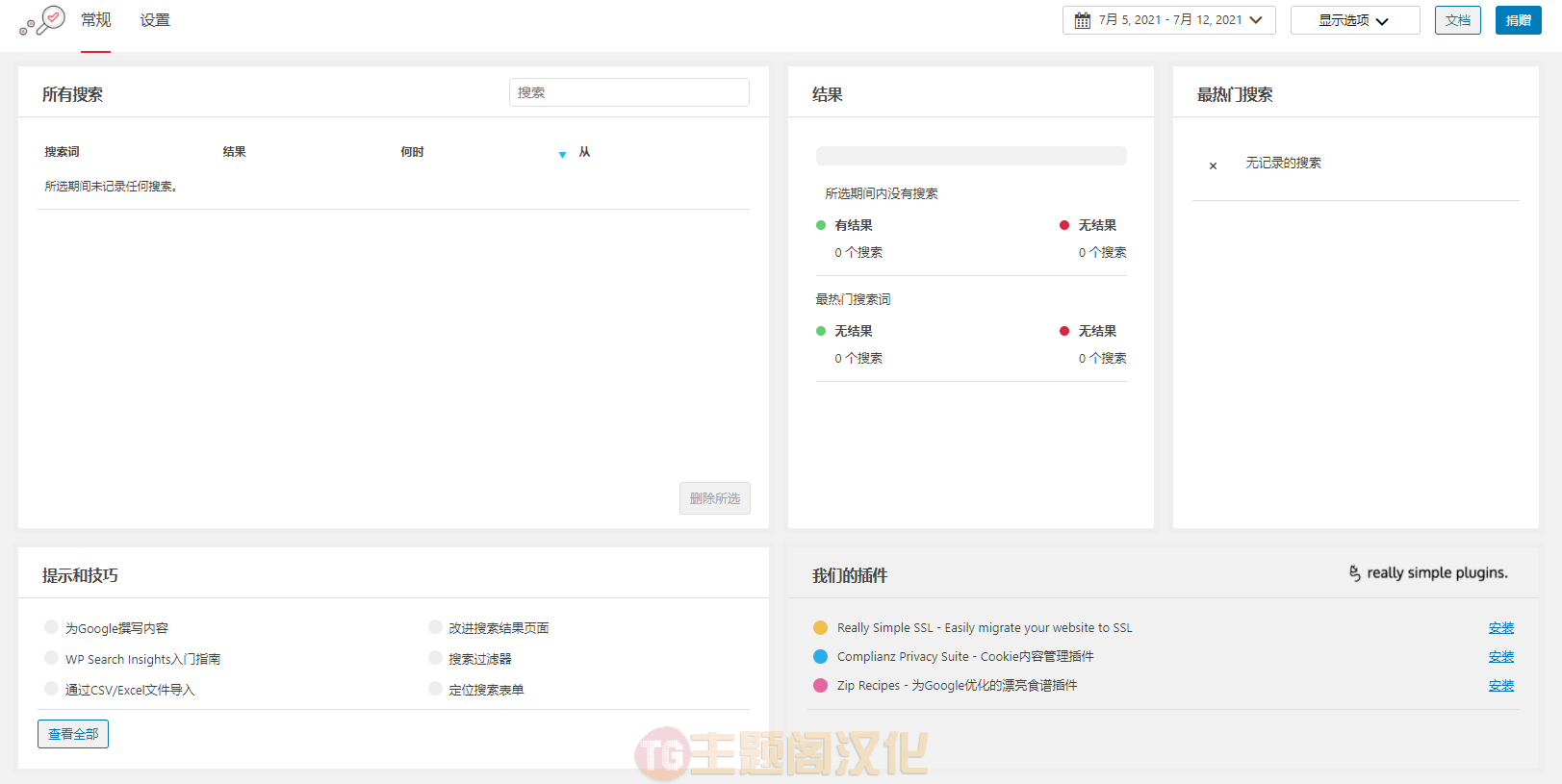The width and height of the screenshot is (1562, 784).
Task: Install the Really Simple SSL plugin
Action: point(1501,628)
